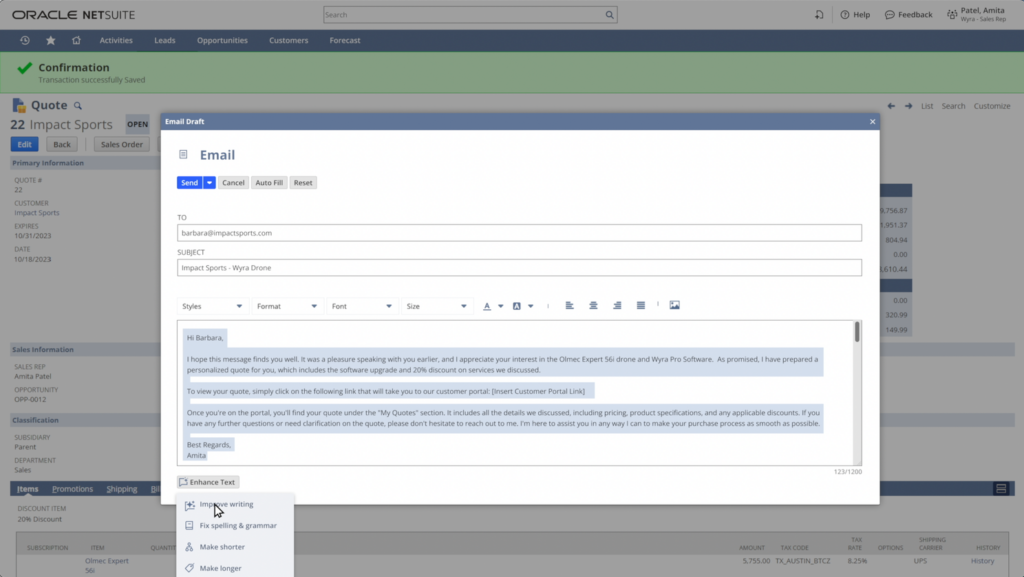Open the image insert icon in email toolbar
The width and height of the screenshot is (1024, 577).
675,305
